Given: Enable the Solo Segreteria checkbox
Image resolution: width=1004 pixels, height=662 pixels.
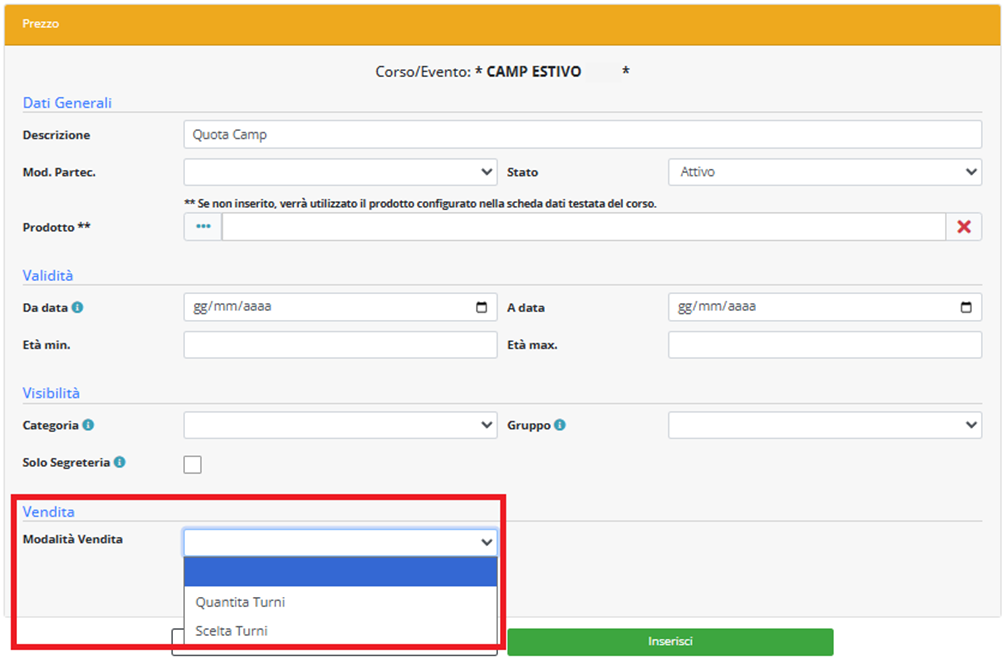Looking at the screenshot, I should point(193,464).
